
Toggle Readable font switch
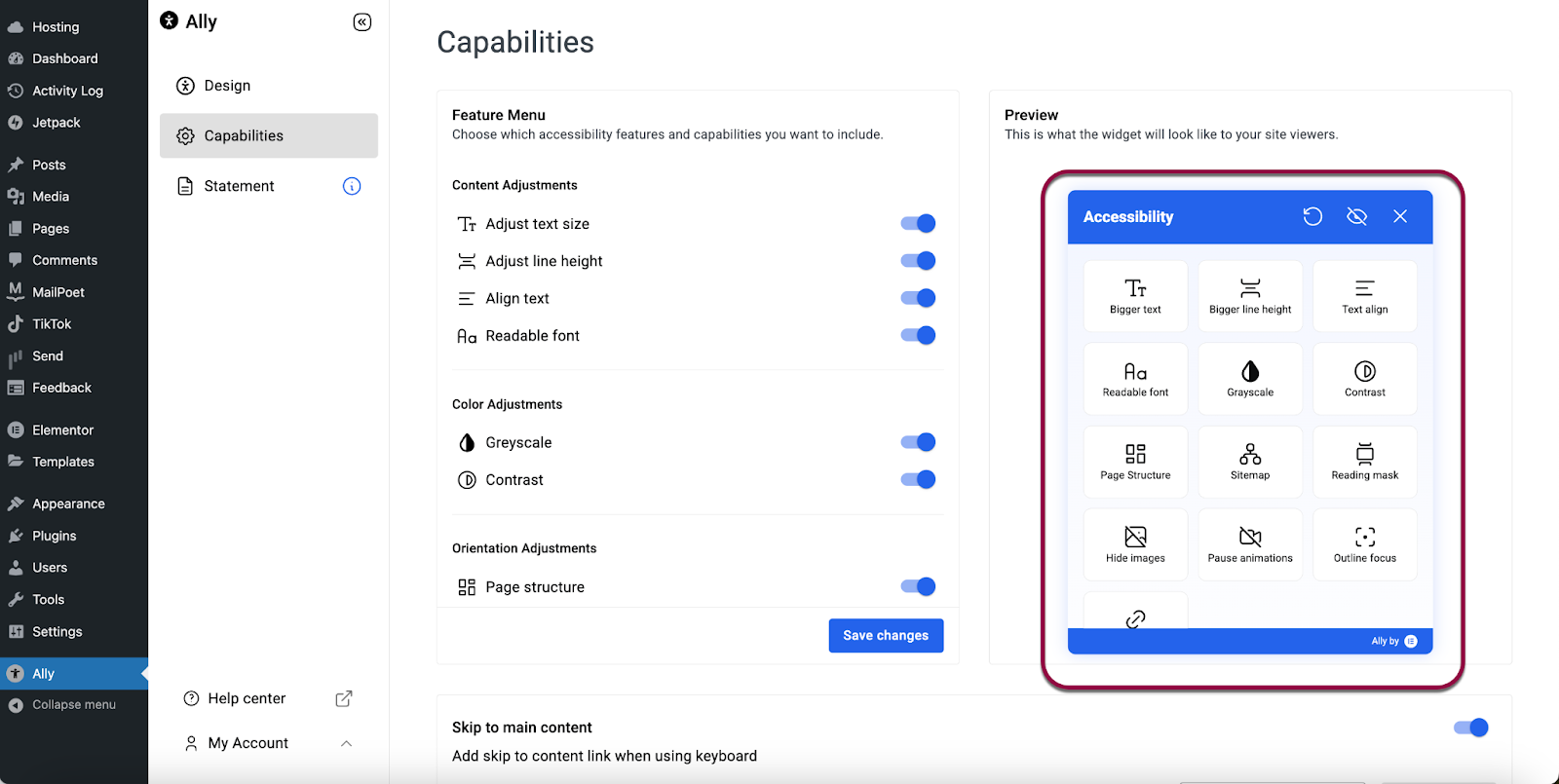coord(918,335)
